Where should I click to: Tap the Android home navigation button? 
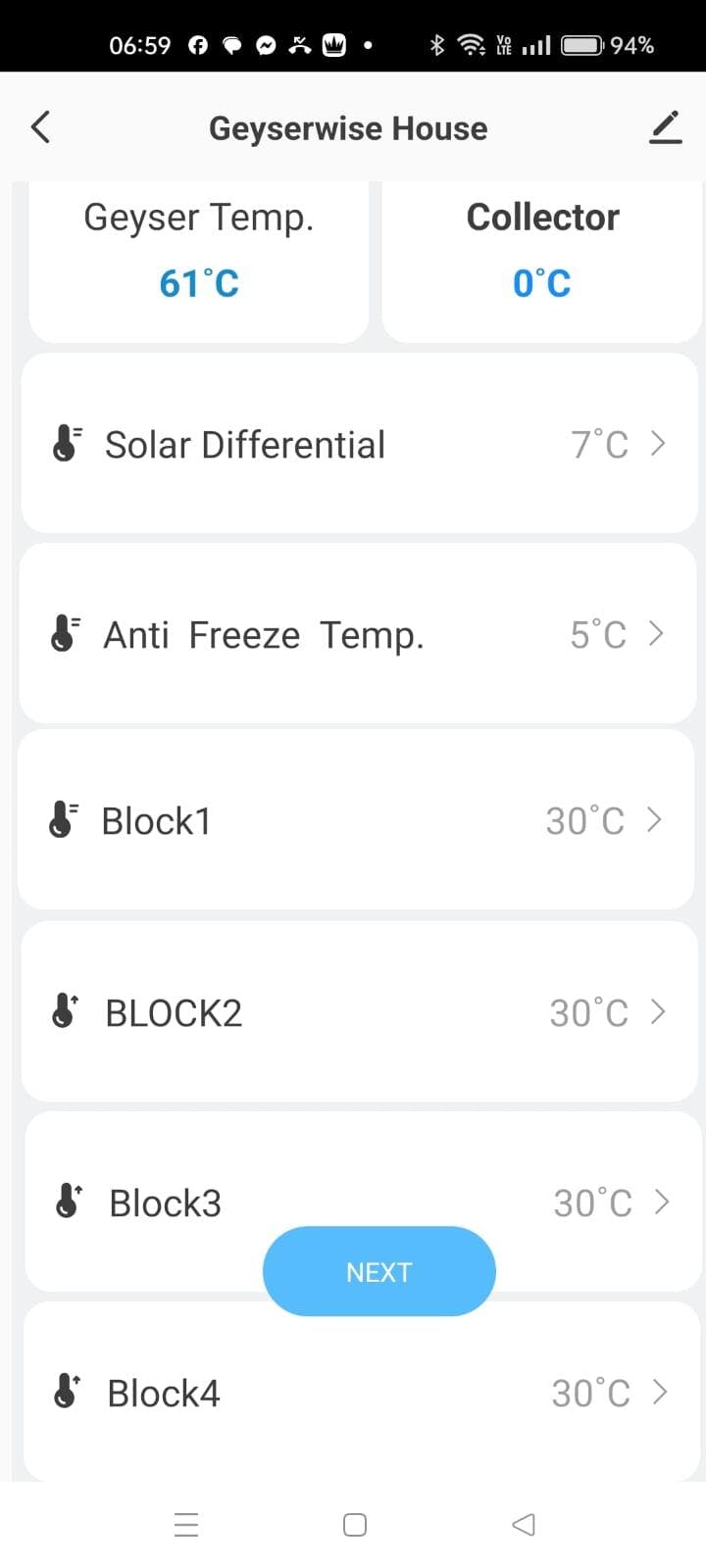tap(355, 1525)
